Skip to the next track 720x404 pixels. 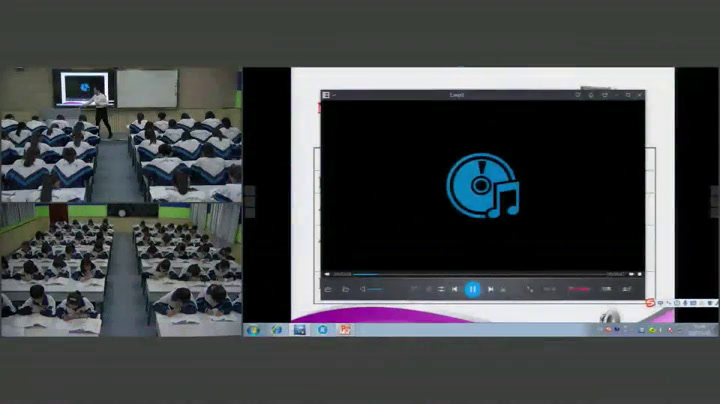click(x=490, y=289)
